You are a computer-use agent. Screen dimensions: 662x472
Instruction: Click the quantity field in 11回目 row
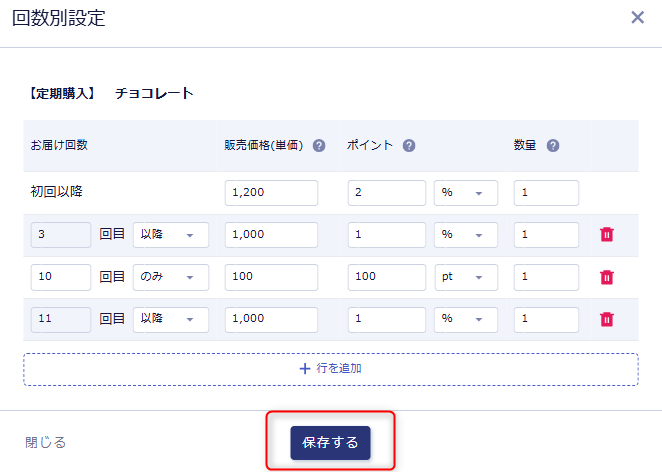(546, 319)
